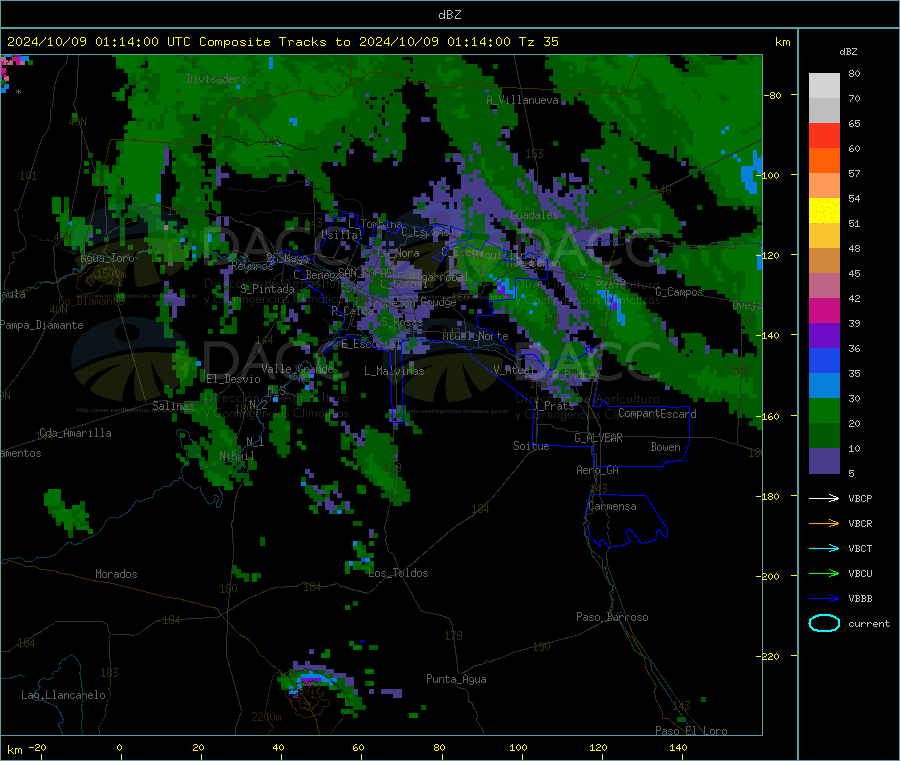Click the green VBCU arrow legend symbol
The image size is (900, 761).
[x=824, y=573]
